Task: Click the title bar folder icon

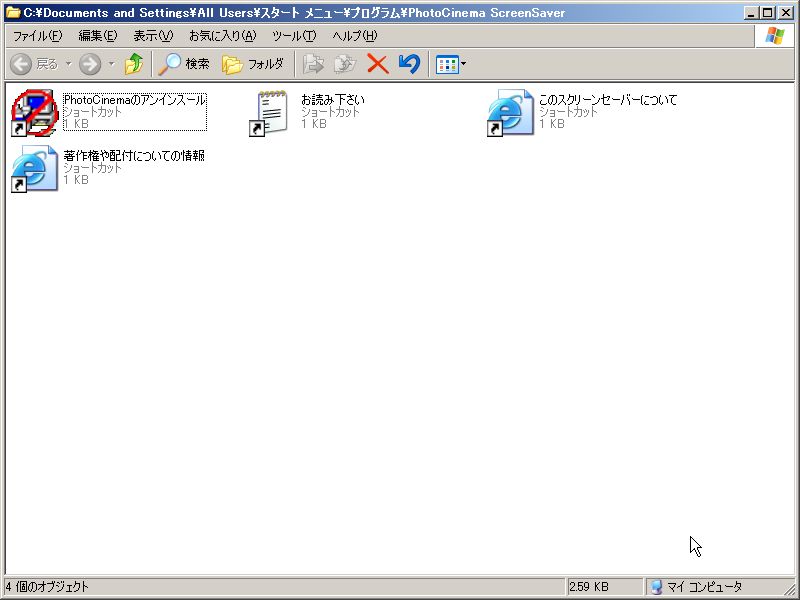Action: click(x=13, y=12)
